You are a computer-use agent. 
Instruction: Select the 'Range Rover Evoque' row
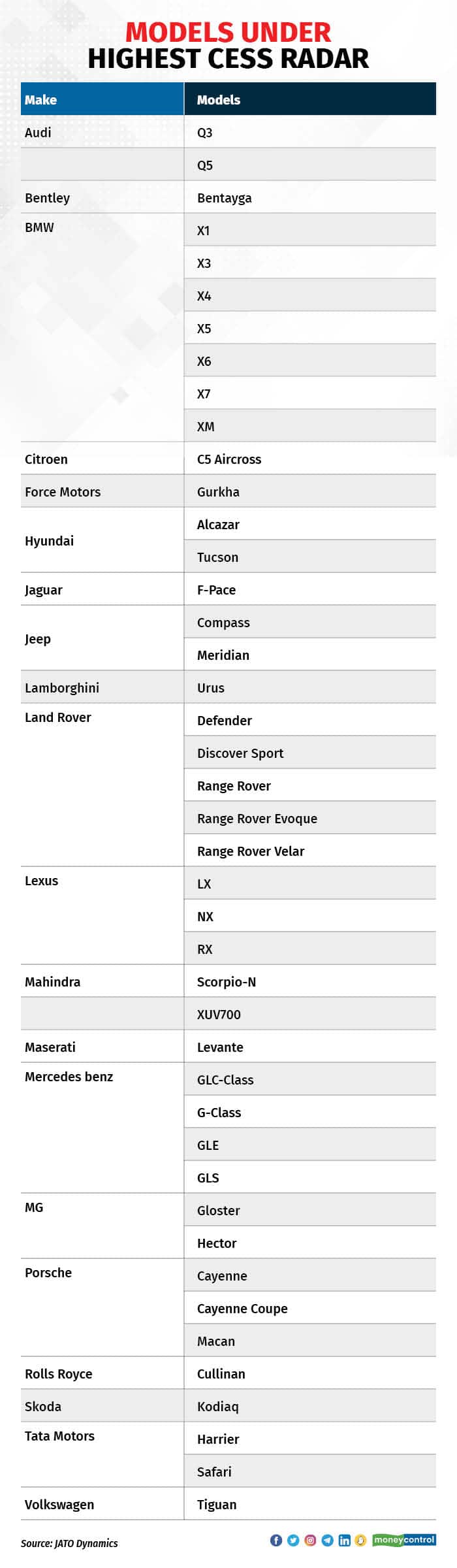[x=257, y=819]
